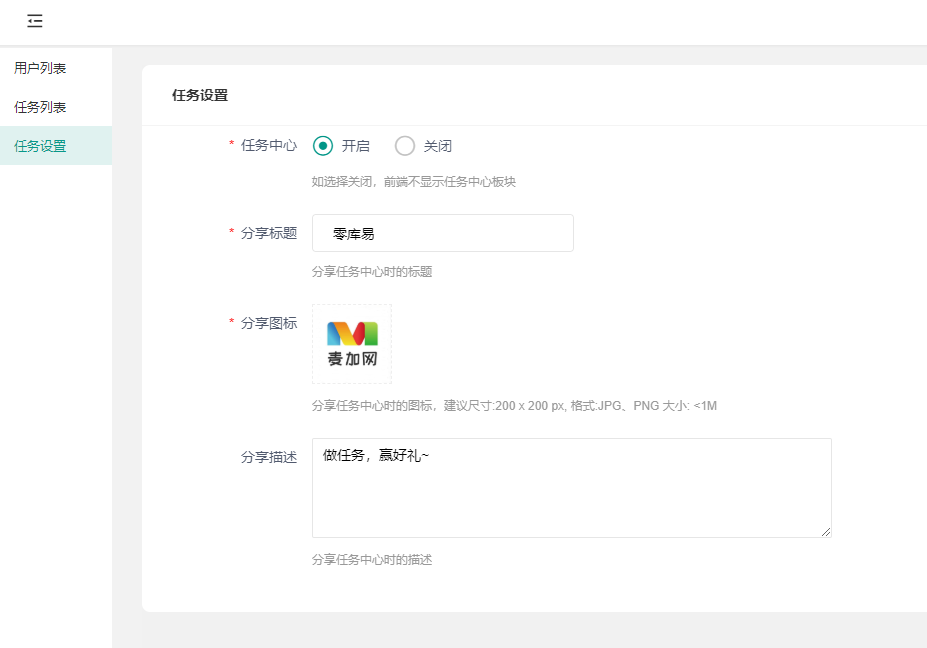
Task: Click the 任务中心 field label
Action: (269, 145)
